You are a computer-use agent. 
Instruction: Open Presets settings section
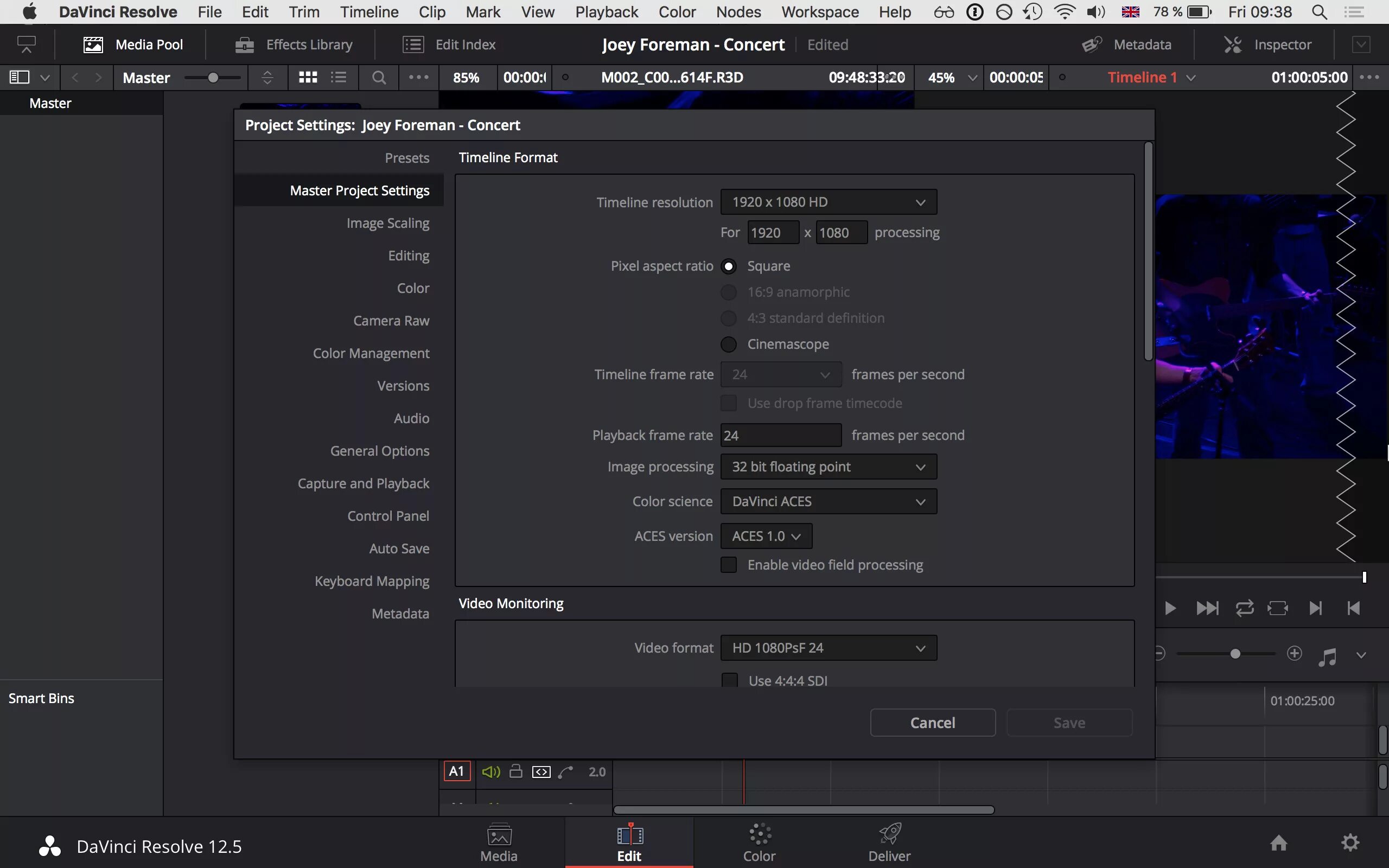pos(407,158)
